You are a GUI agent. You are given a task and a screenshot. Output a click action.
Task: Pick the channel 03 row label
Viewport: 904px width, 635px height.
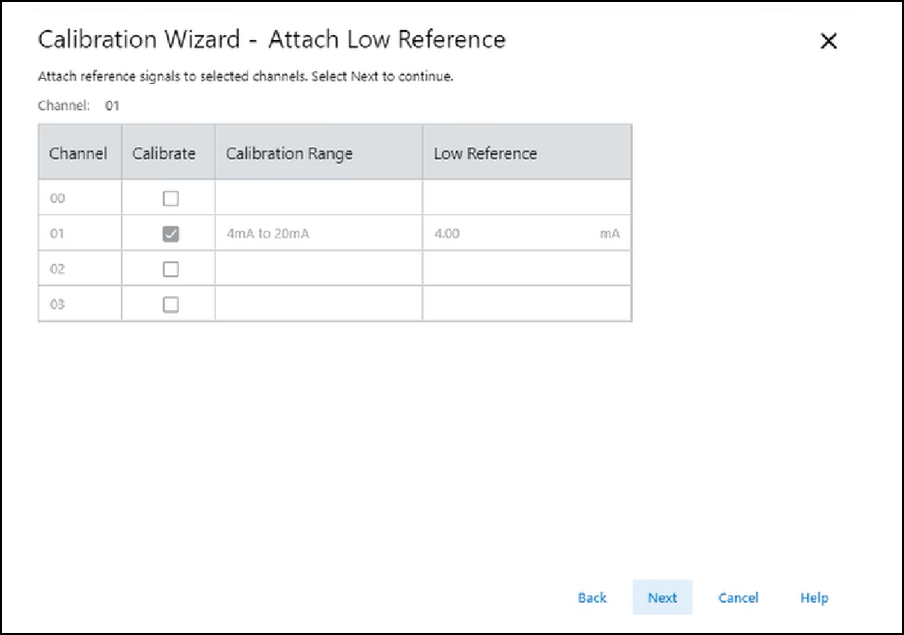coord(58,305)
